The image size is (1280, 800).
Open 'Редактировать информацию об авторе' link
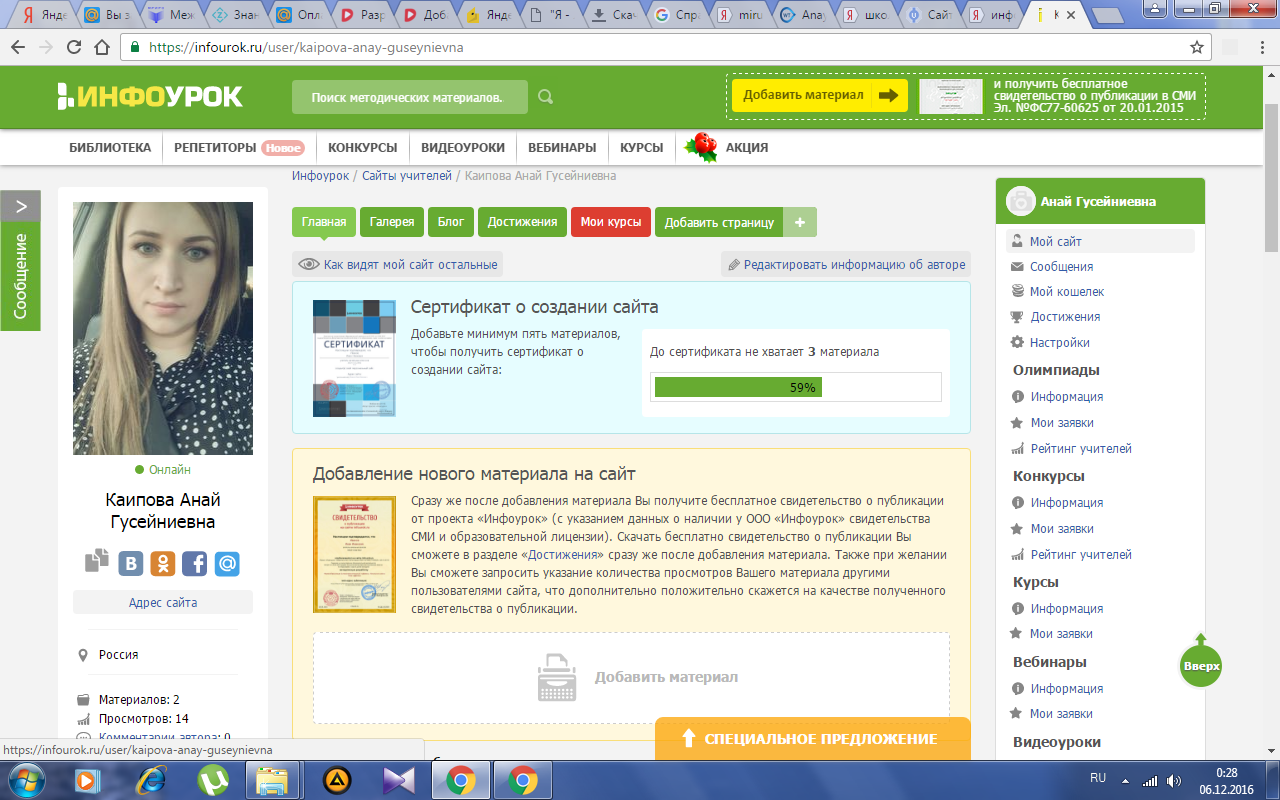pyautogui.click(x=846, y=264)
